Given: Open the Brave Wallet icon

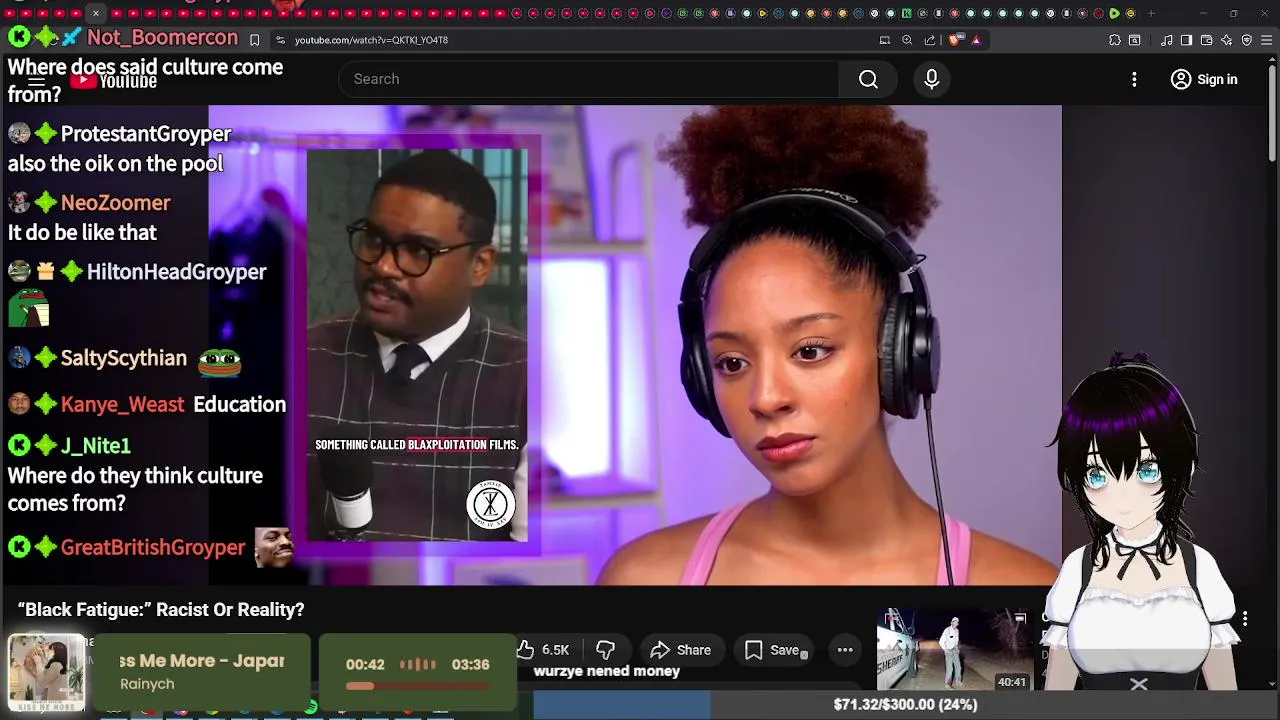Looking at the screenshot, I should pos(1206,40).
